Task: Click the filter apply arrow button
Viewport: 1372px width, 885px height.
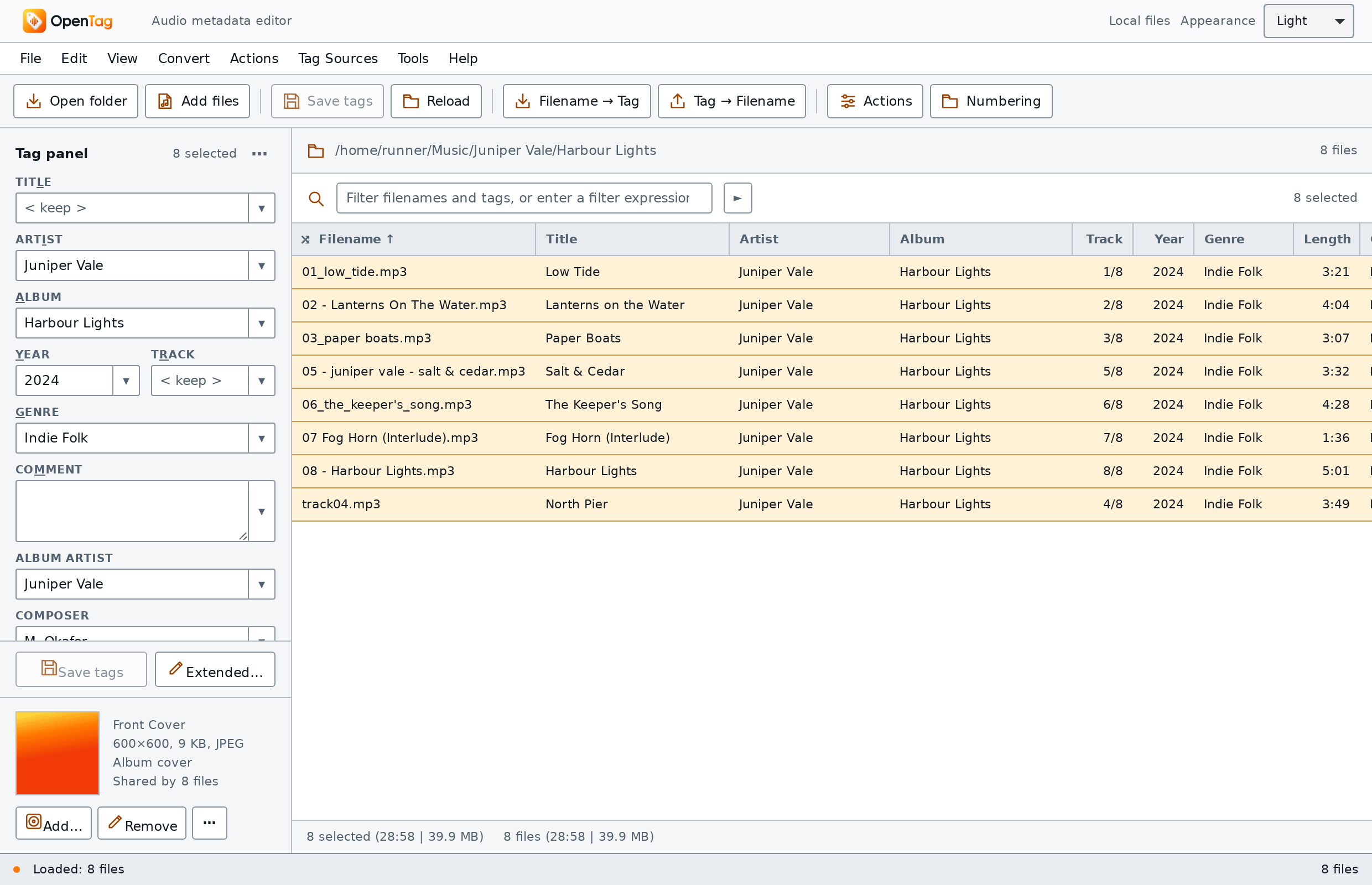Action: pos(737,198)
